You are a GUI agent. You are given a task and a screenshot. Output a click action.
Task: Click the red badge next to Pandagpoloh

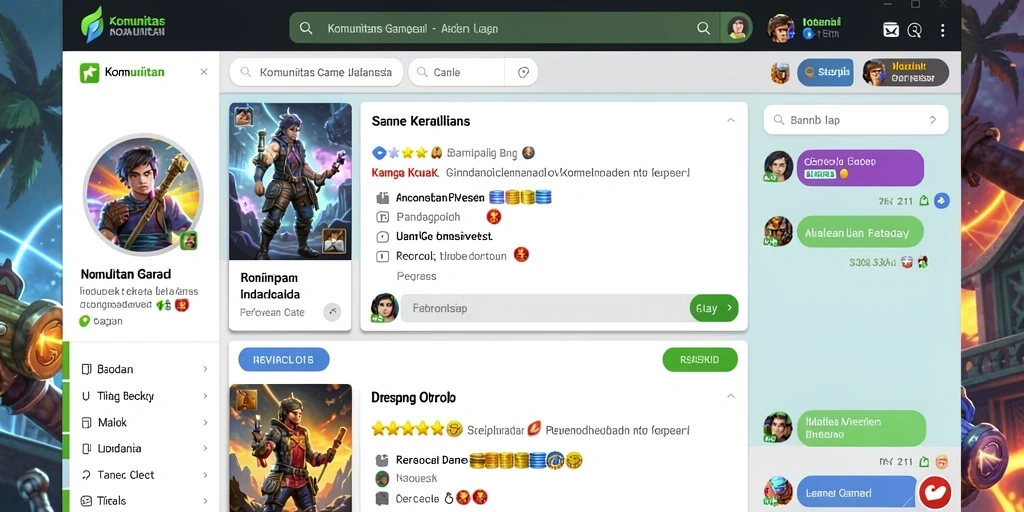pos(494,217)
